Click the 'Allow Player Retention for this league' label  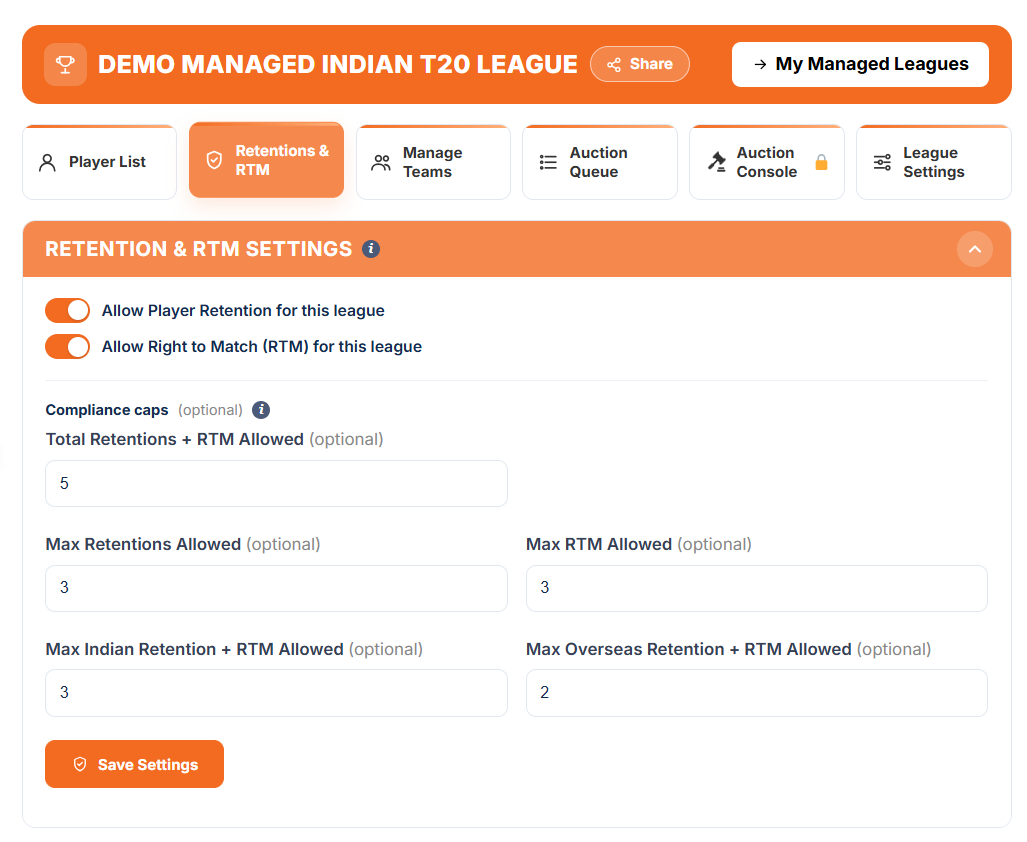pos(243,310)
